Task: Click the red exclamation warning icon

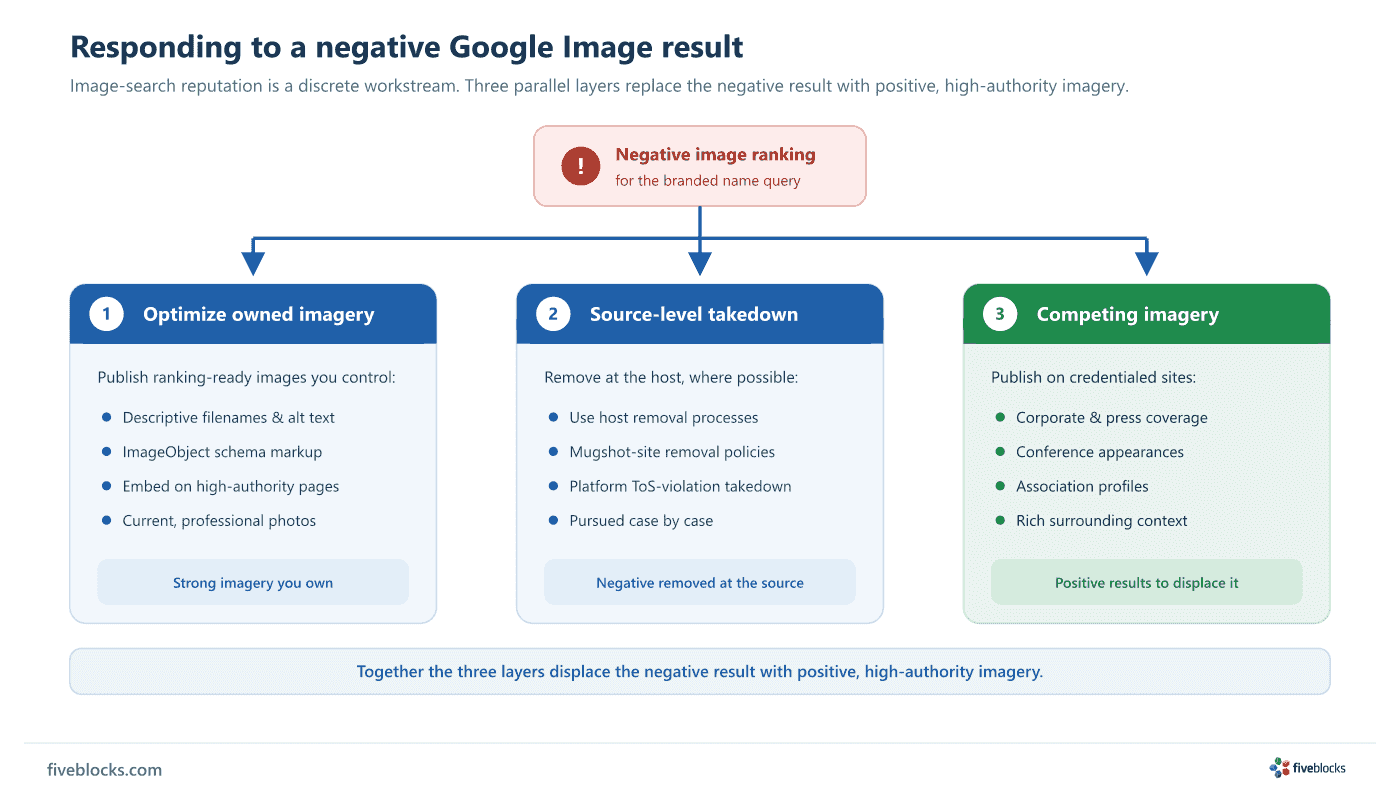Action: click(581, 166)
